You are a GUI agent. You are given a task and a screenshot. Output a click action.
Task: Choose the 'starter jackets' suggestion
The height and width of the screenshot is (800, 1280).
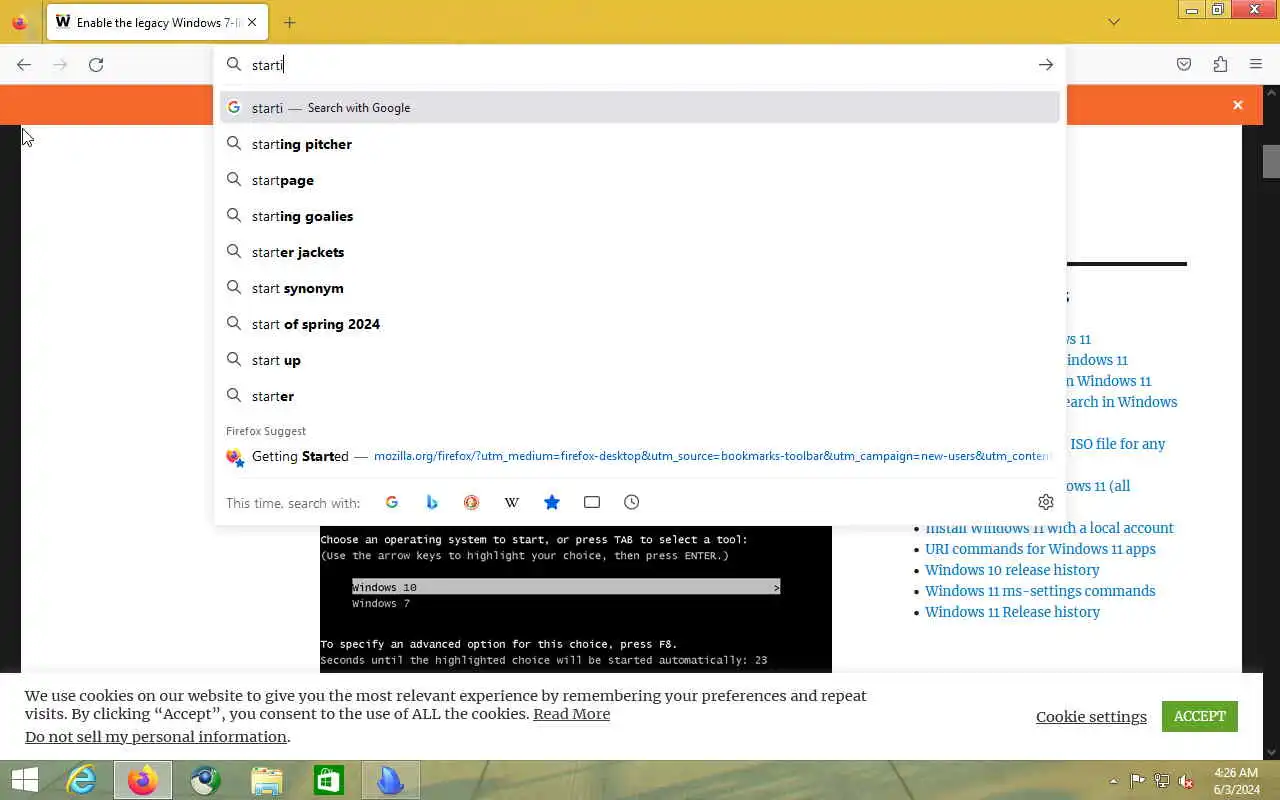coord(640,252)
